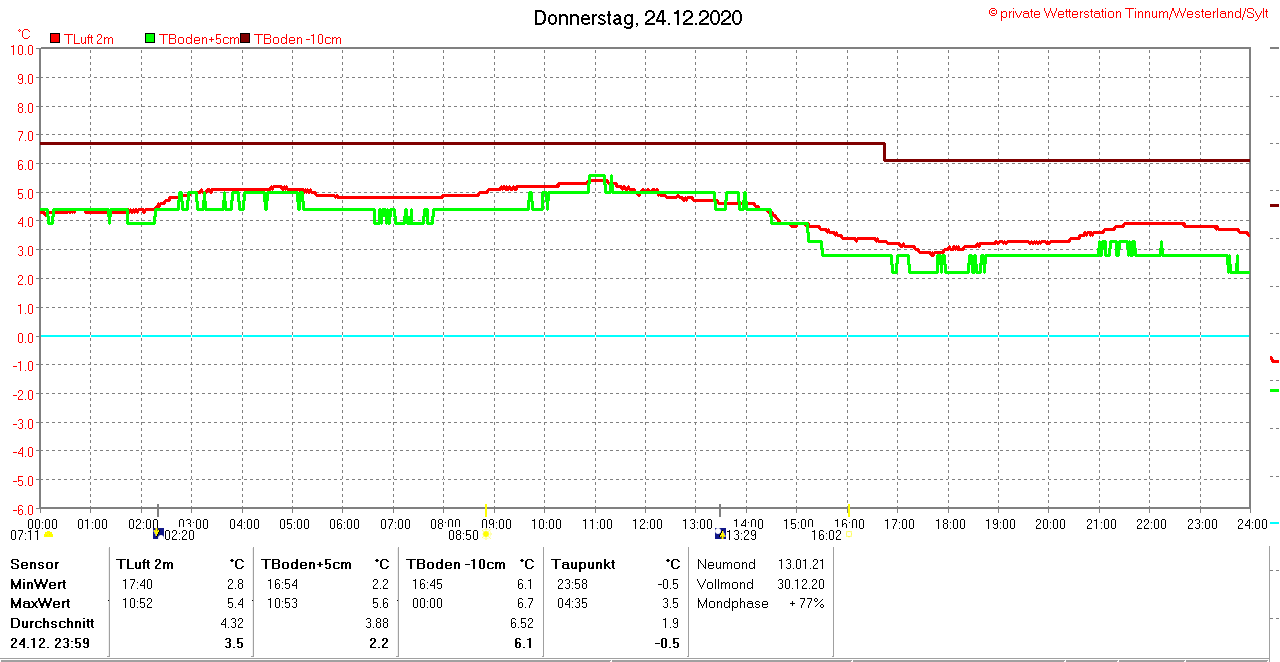Click the cyan marker at right of time axis

[1274, 522]
